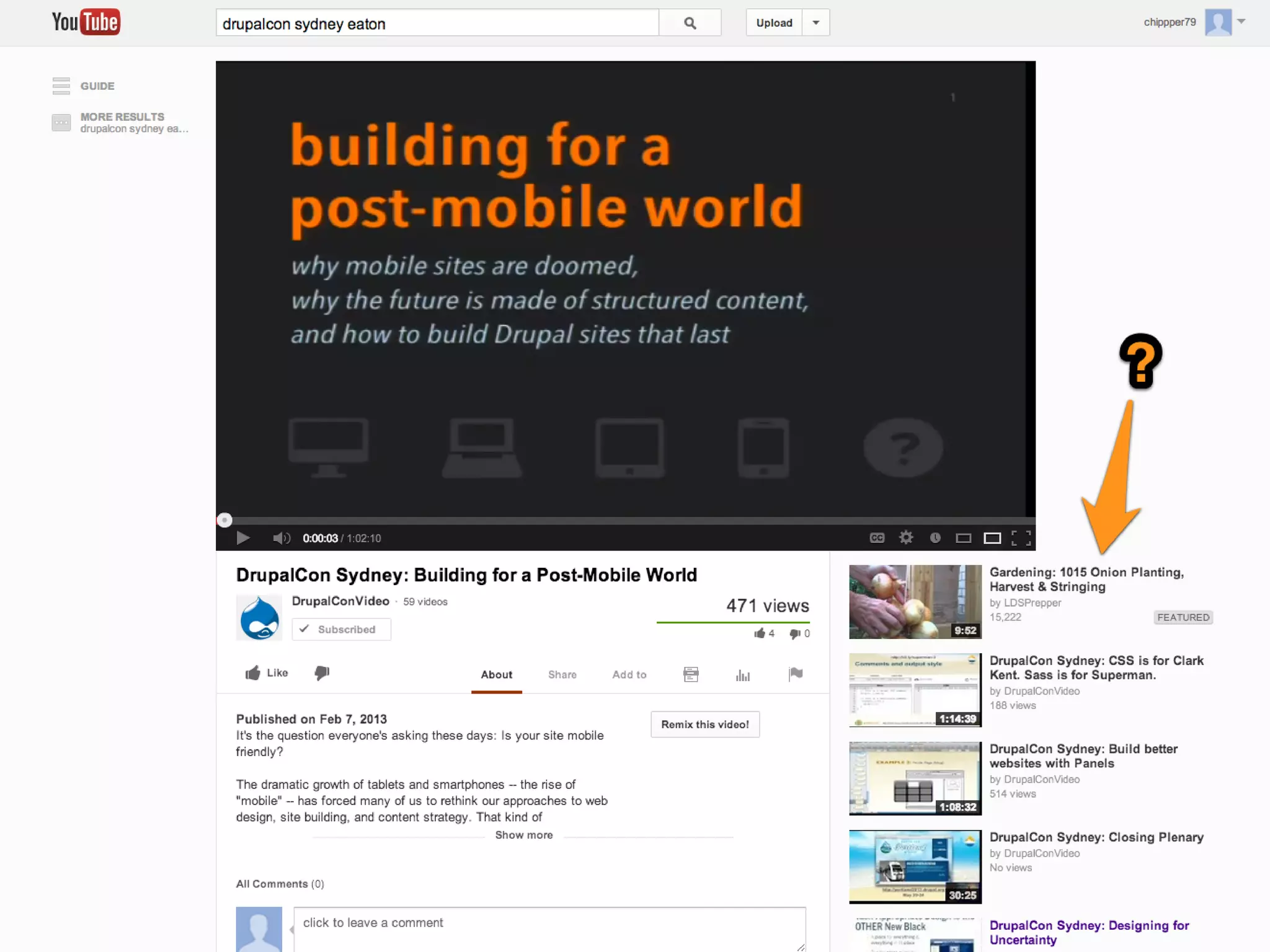Screen dimensions: 1270x952
Task: Click the search field with drupalcon sydney eaton
Action: 437,23
